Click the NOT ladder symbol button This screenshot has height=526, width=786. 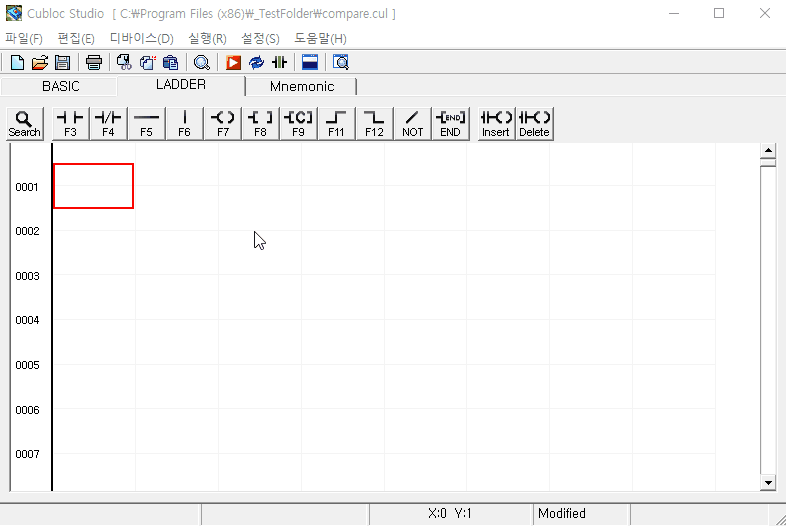tap(412, 123)
